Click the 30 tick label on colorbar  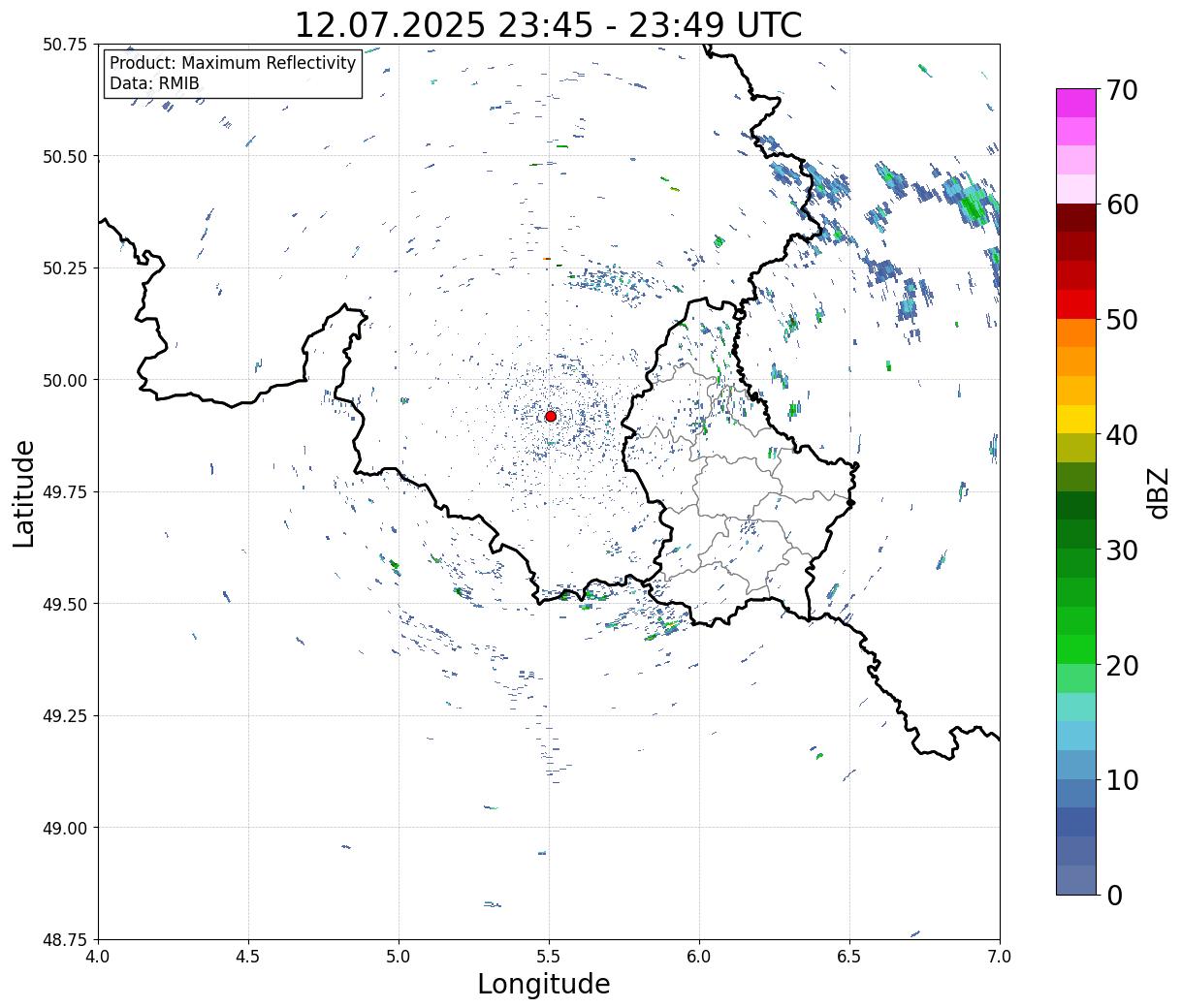coord(1122,551)
